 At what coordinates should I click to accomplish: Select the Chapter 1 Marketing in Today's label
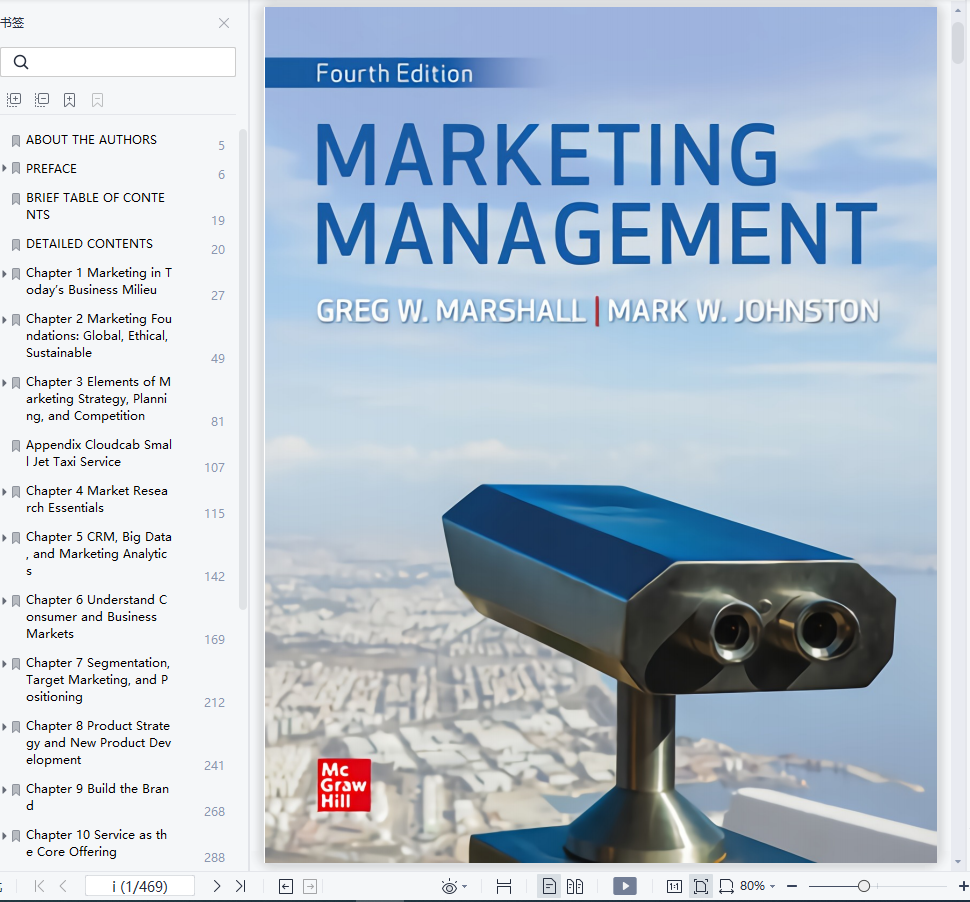point(99,281)
